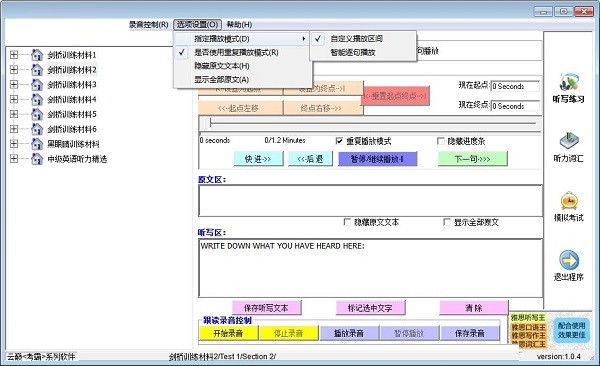Screen dimensions: 600x366
Task: Click inside the 听写区 dictation text box
Action: [370, 268]
